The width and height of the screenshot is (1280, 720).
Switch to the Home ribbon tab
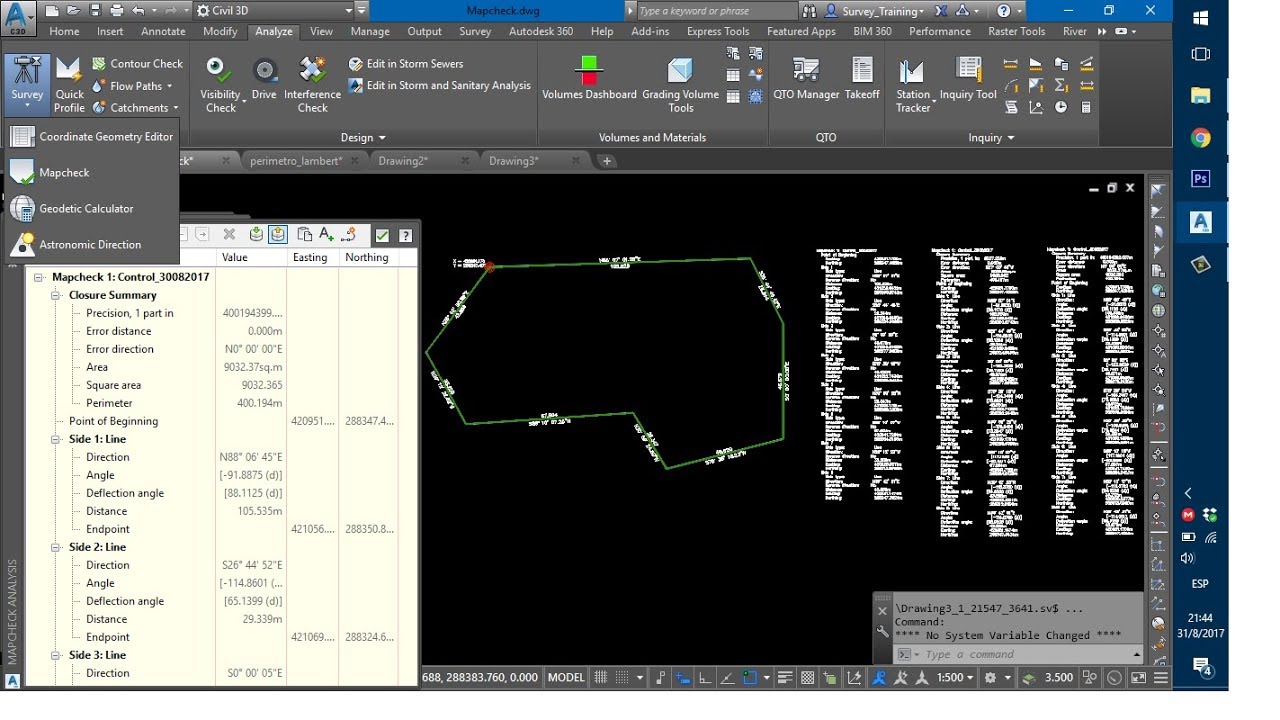(x=64, y=31)
